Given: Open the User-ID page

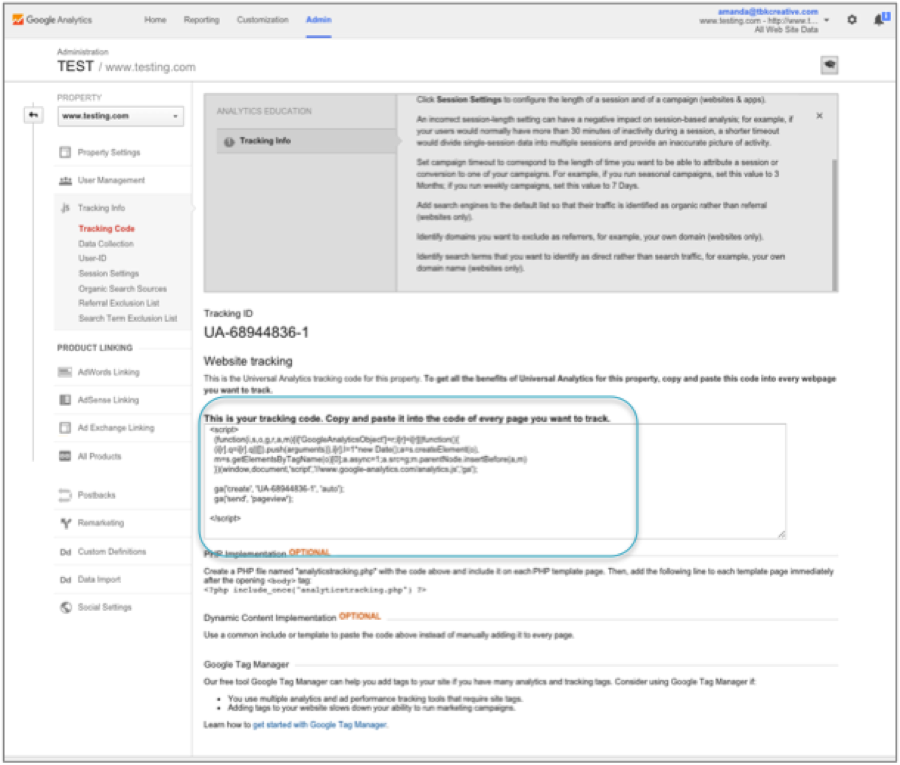Looking at the screenshot, I should pyautogui.click(x=92, y=258).
